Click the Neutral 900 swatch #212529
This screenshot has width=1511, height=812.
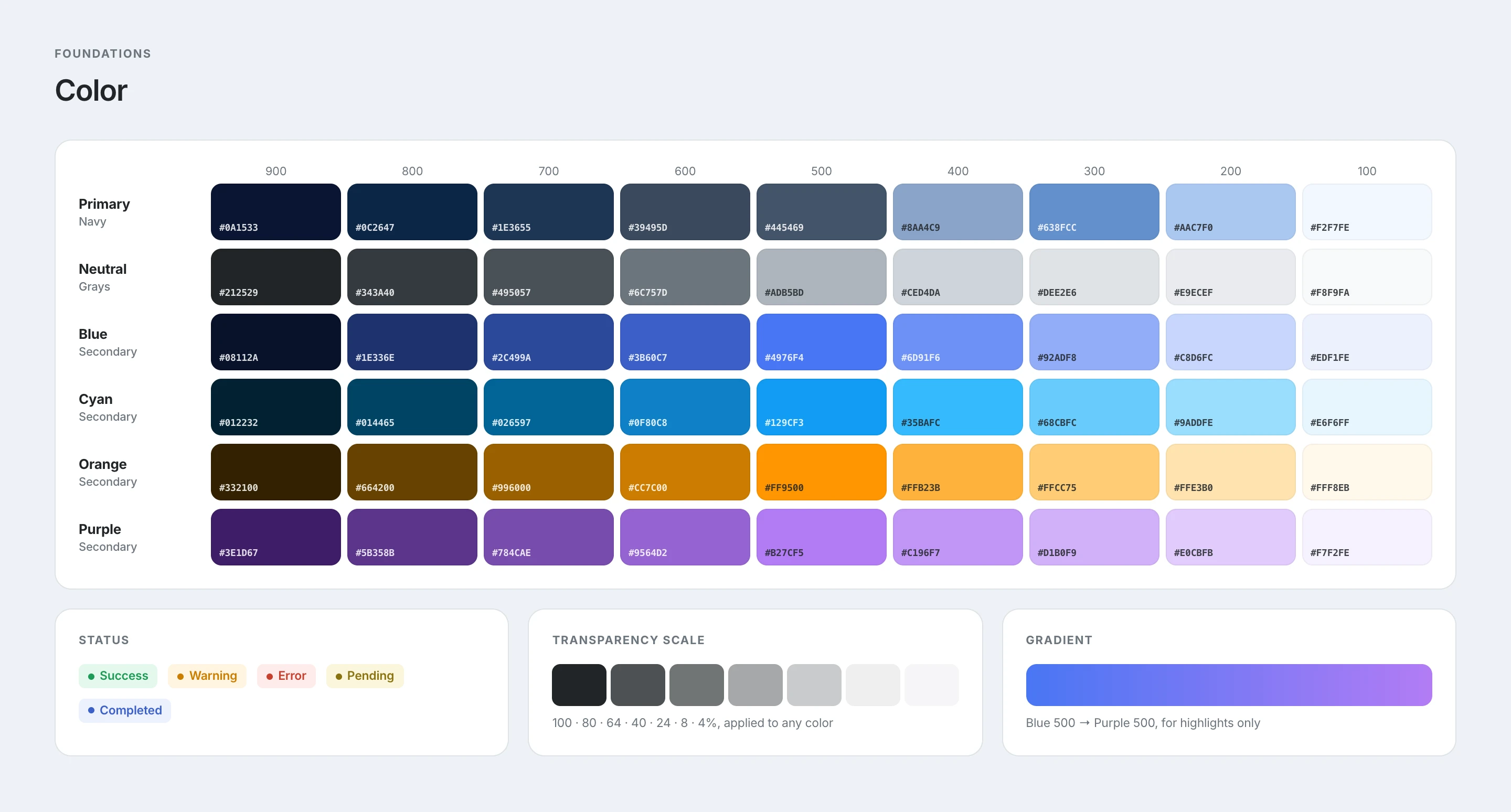[x=275, y=277]
